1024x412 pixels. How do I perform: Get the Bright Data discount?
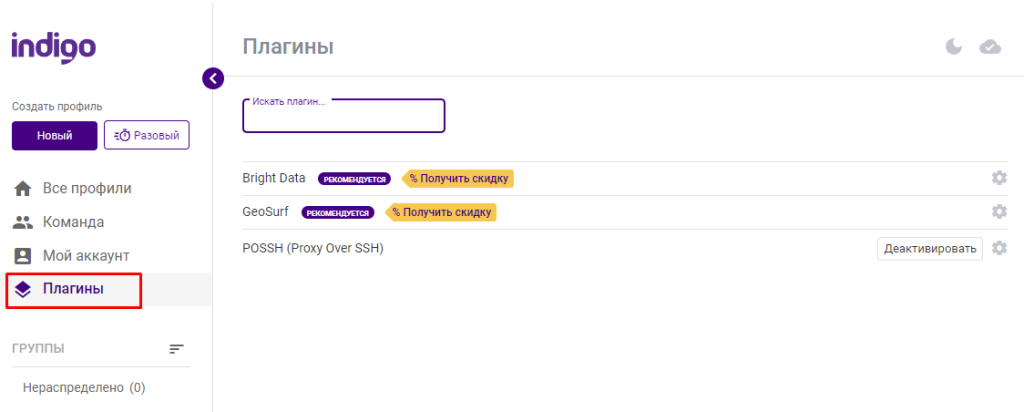(x=458, y=178)
